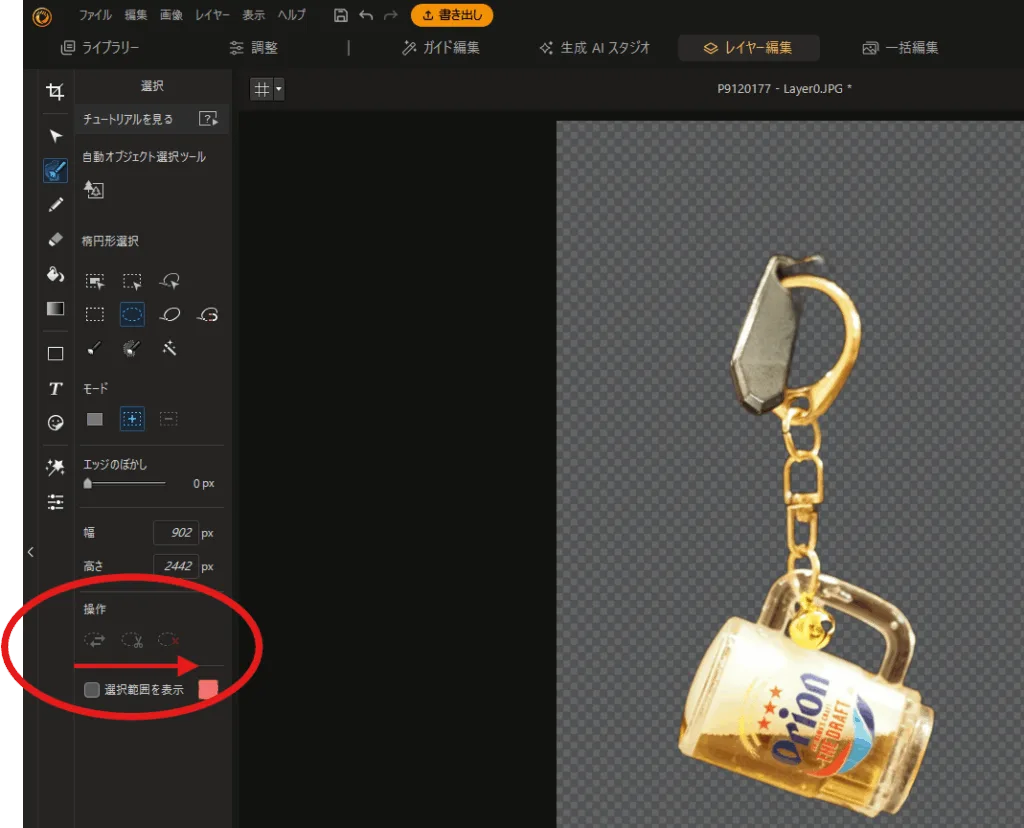1024x828 pixels.
Task: Select the Text tool
Action: click(x=56, y=389)
